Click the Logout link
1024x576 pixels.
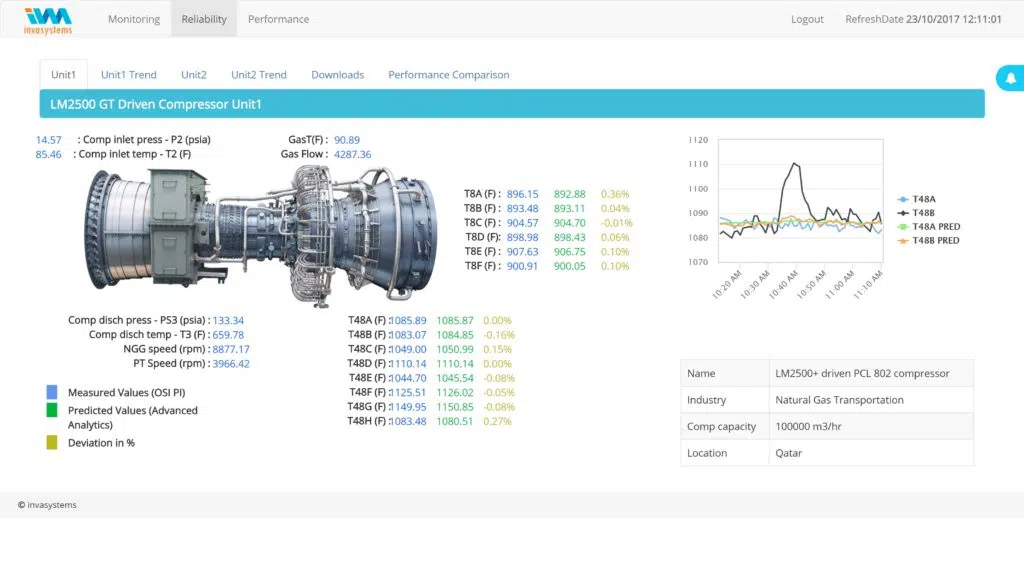coord(807,19)
